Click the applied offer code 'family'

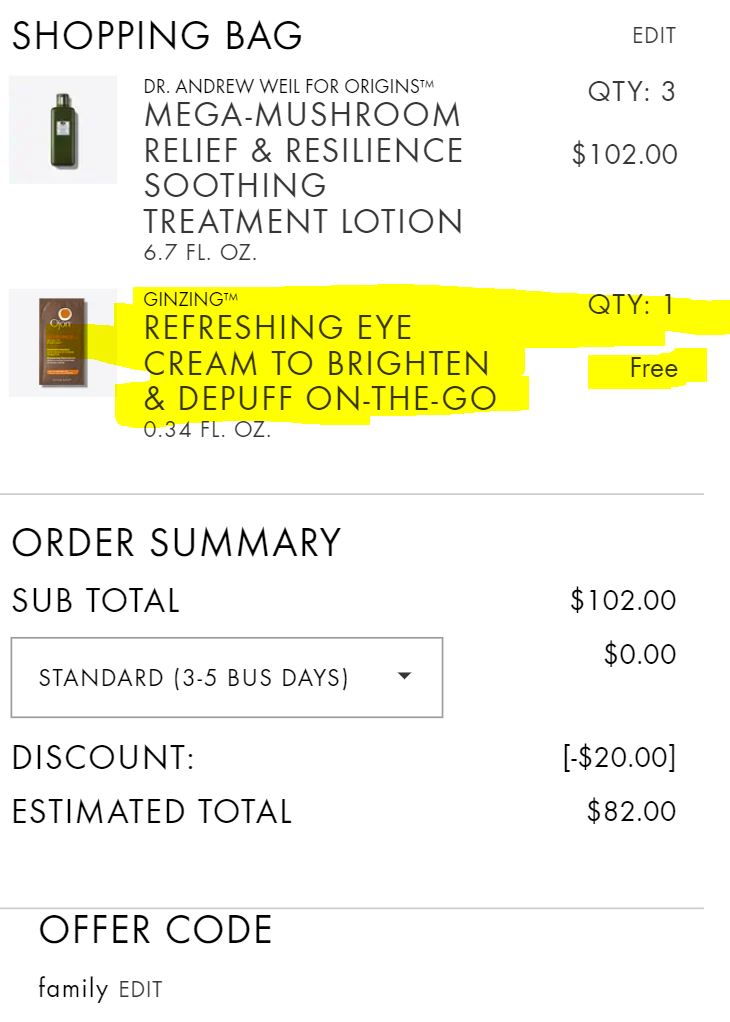pos(73,989)
